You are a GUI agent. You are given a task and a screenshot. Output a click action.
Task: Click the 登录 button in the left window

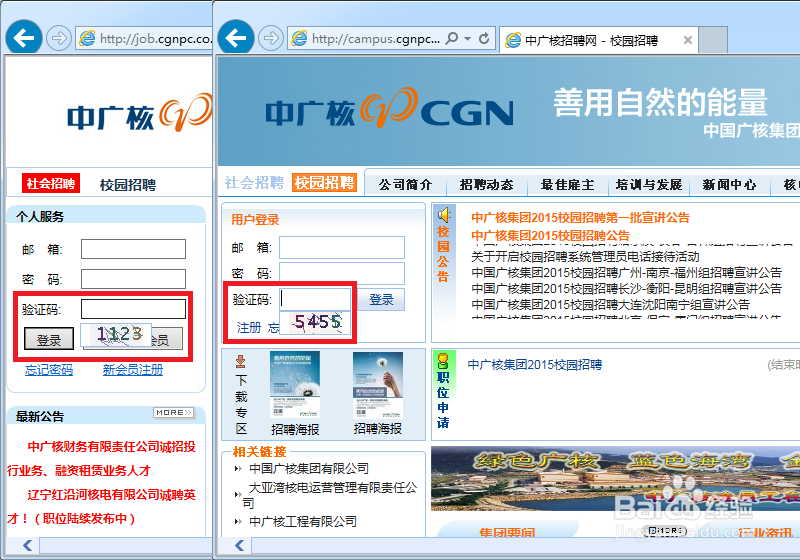(x=49, y=338)
